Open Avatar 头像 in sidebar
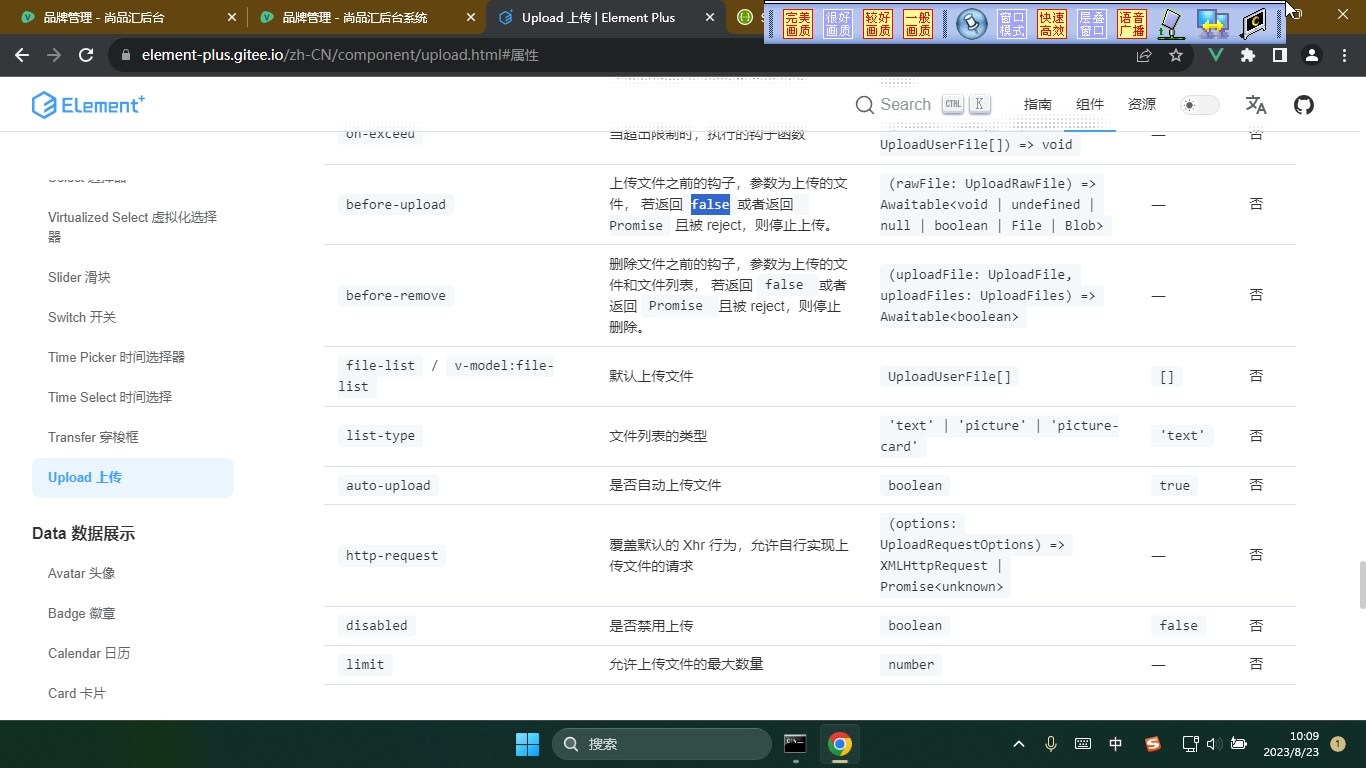 (x=81, y=573)
